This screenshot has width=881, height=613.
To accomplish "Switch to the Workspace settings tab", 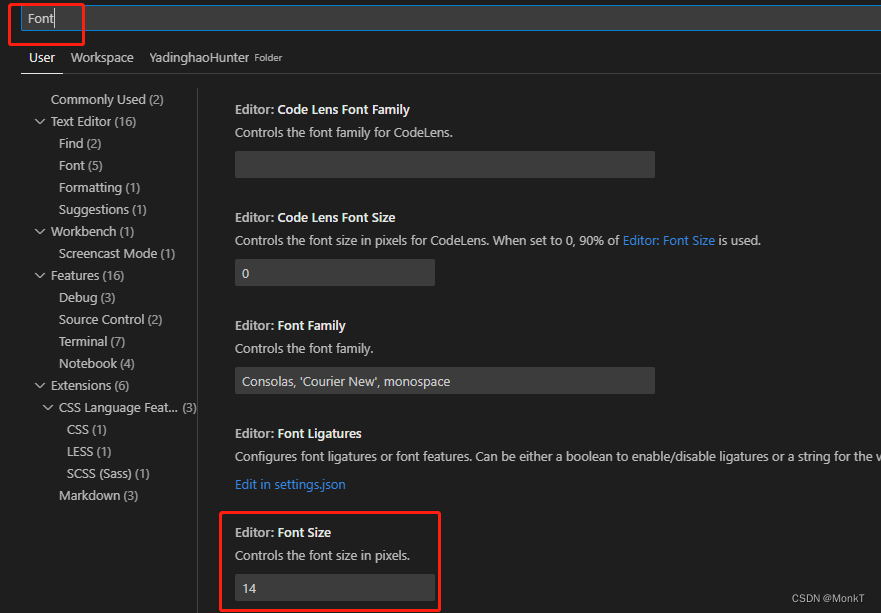I will [x=101, y=57].
